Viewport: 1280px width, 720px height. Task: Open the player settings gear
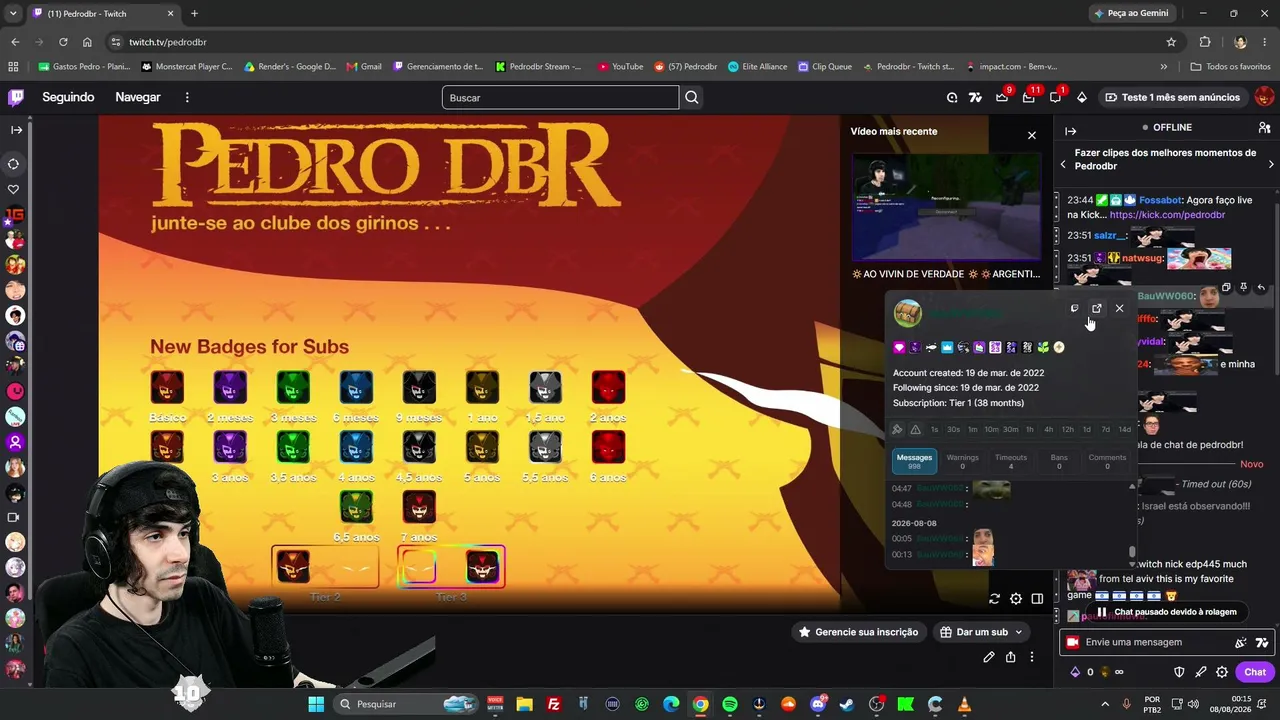(x=1016, y=599)
